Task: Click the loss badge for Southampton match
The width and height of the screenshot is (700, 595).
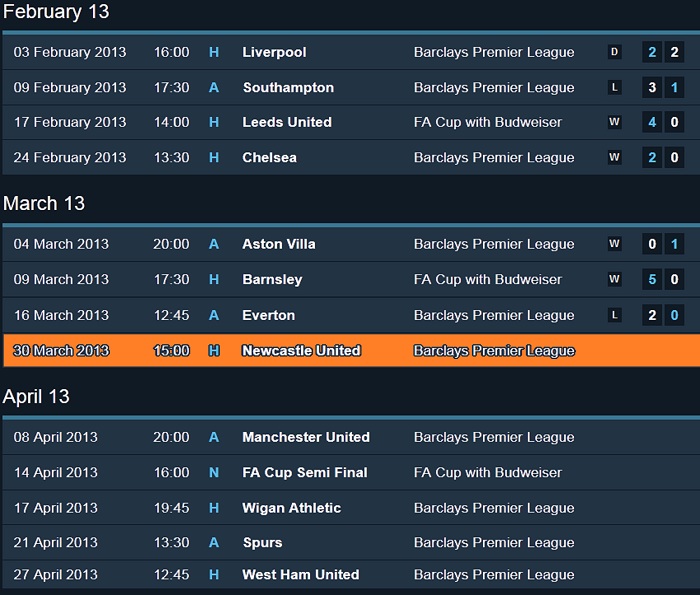Action: pyautogui.click(x=614, y=87)
